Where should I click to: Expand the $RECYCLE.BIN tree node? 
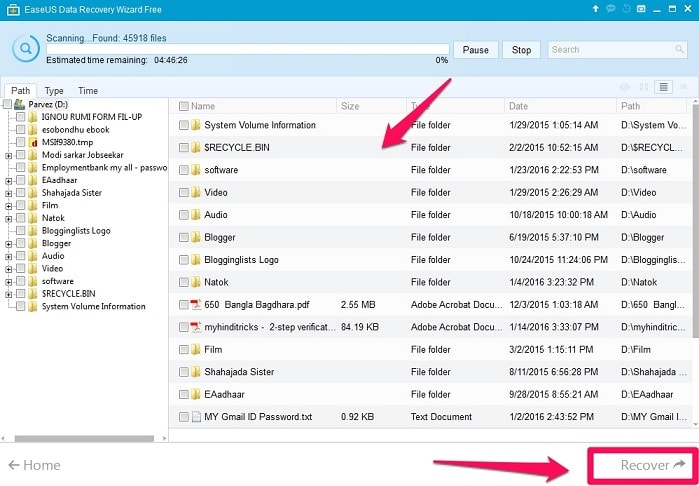point(8,294)
